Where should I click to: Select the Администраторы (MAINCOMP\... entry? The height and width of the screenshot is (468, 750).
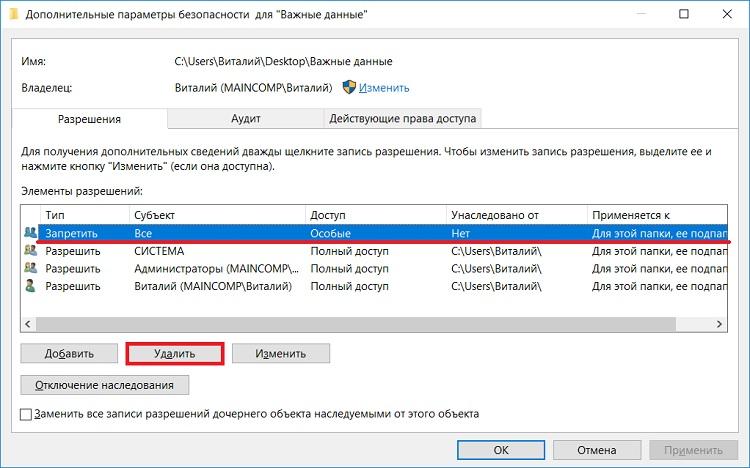pos(374,268)
